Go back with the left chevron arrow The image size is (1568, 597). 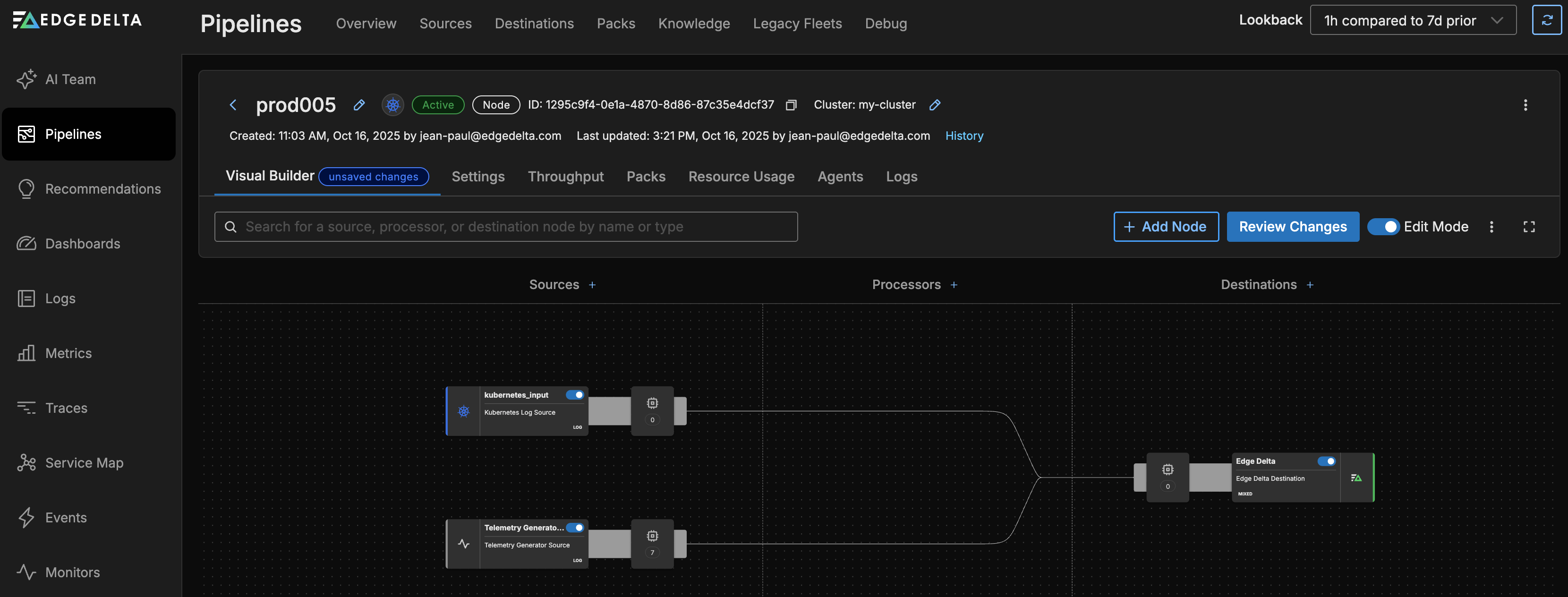pyautogui.click(x=233, y=105)
